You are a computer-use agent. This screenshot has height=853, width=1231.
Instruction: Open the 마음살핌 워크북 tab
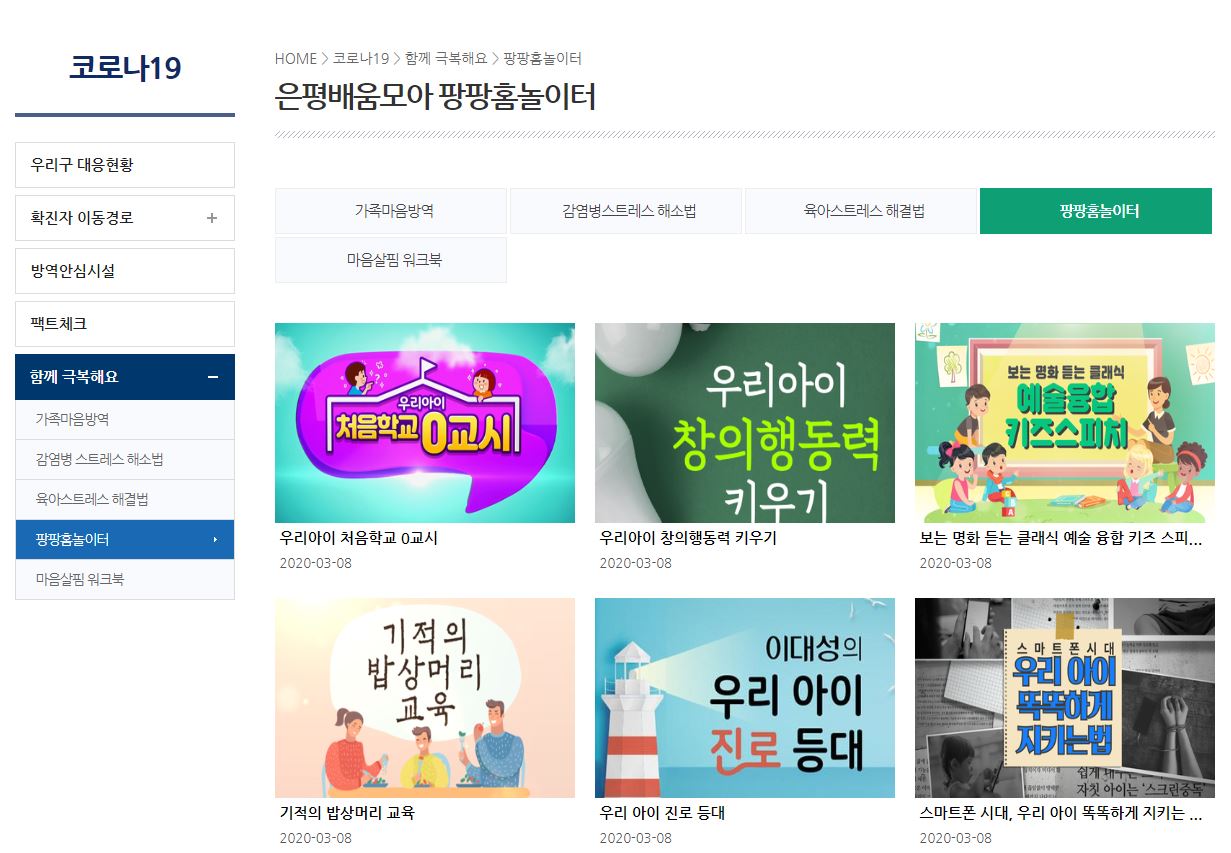point(391,260)
